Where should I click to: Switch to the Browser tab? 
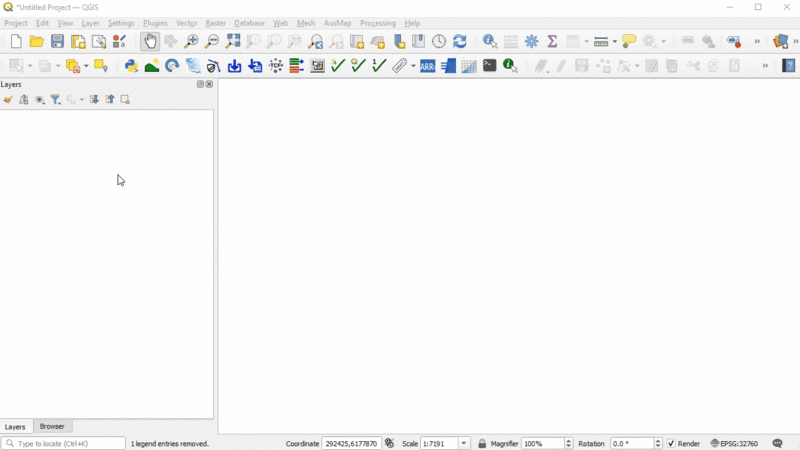pos(52,427)
